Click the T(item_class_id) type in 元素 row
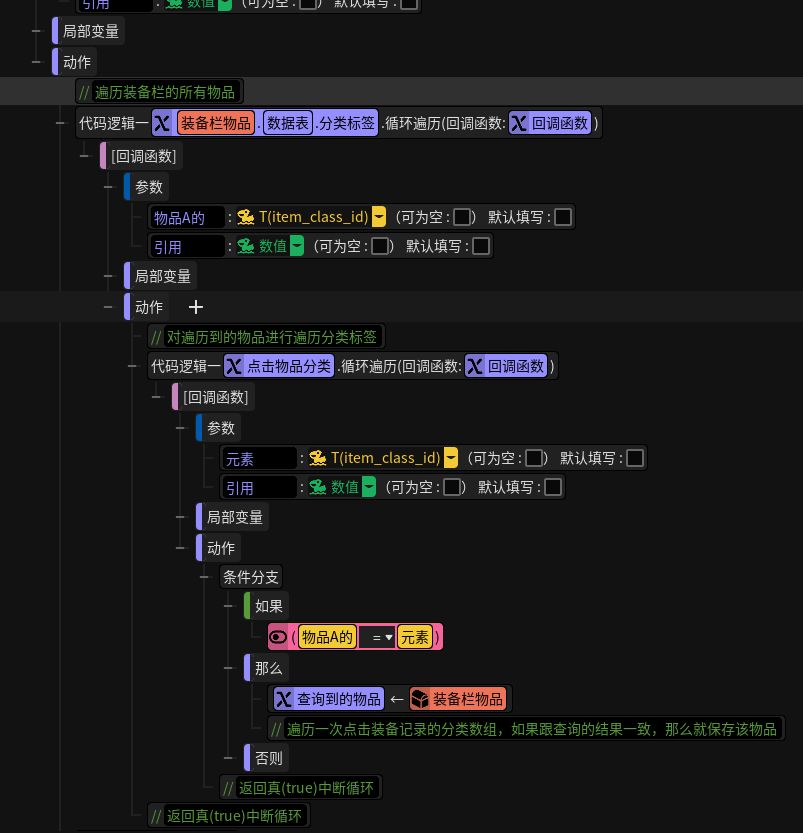The image size is (803, 833). (386, 458)
